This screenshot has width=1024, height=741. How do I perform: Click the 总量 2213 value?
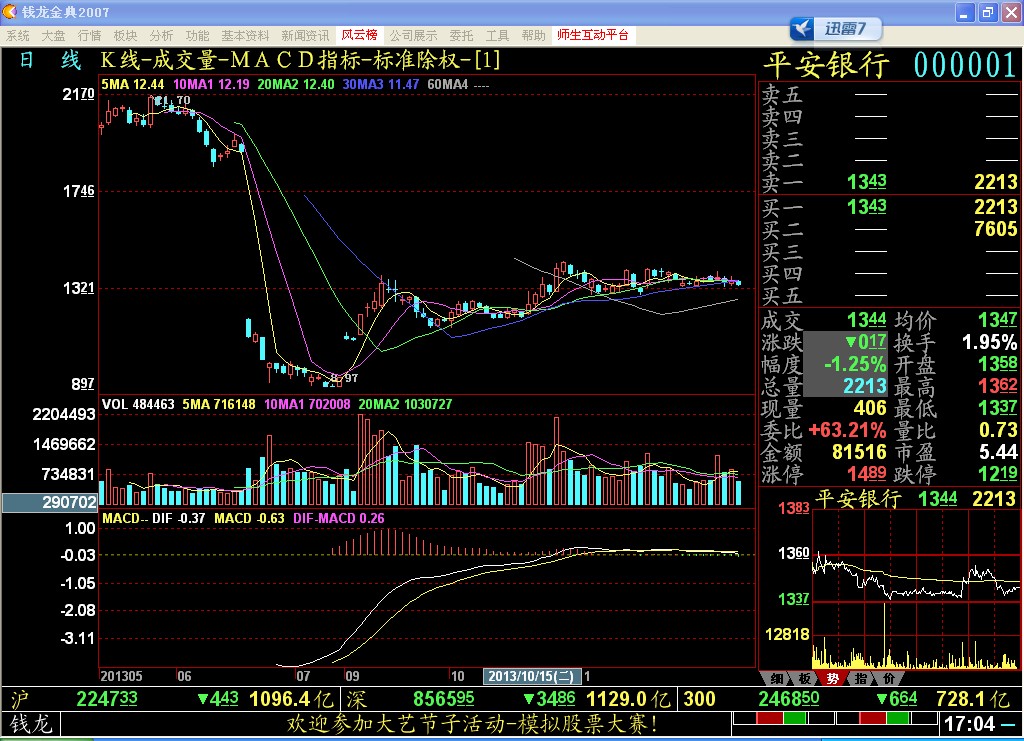(865, 386)
